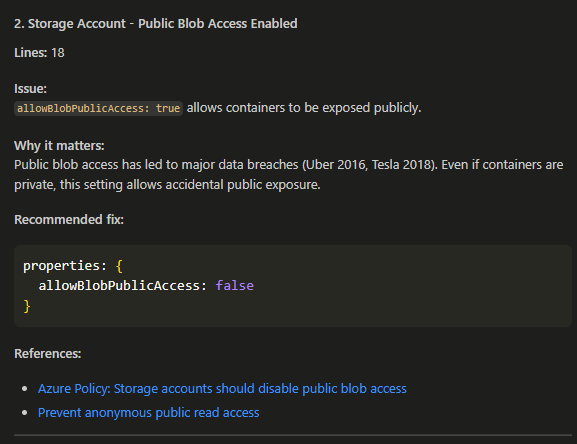Open Azure Policy storage accounts link

222,389
